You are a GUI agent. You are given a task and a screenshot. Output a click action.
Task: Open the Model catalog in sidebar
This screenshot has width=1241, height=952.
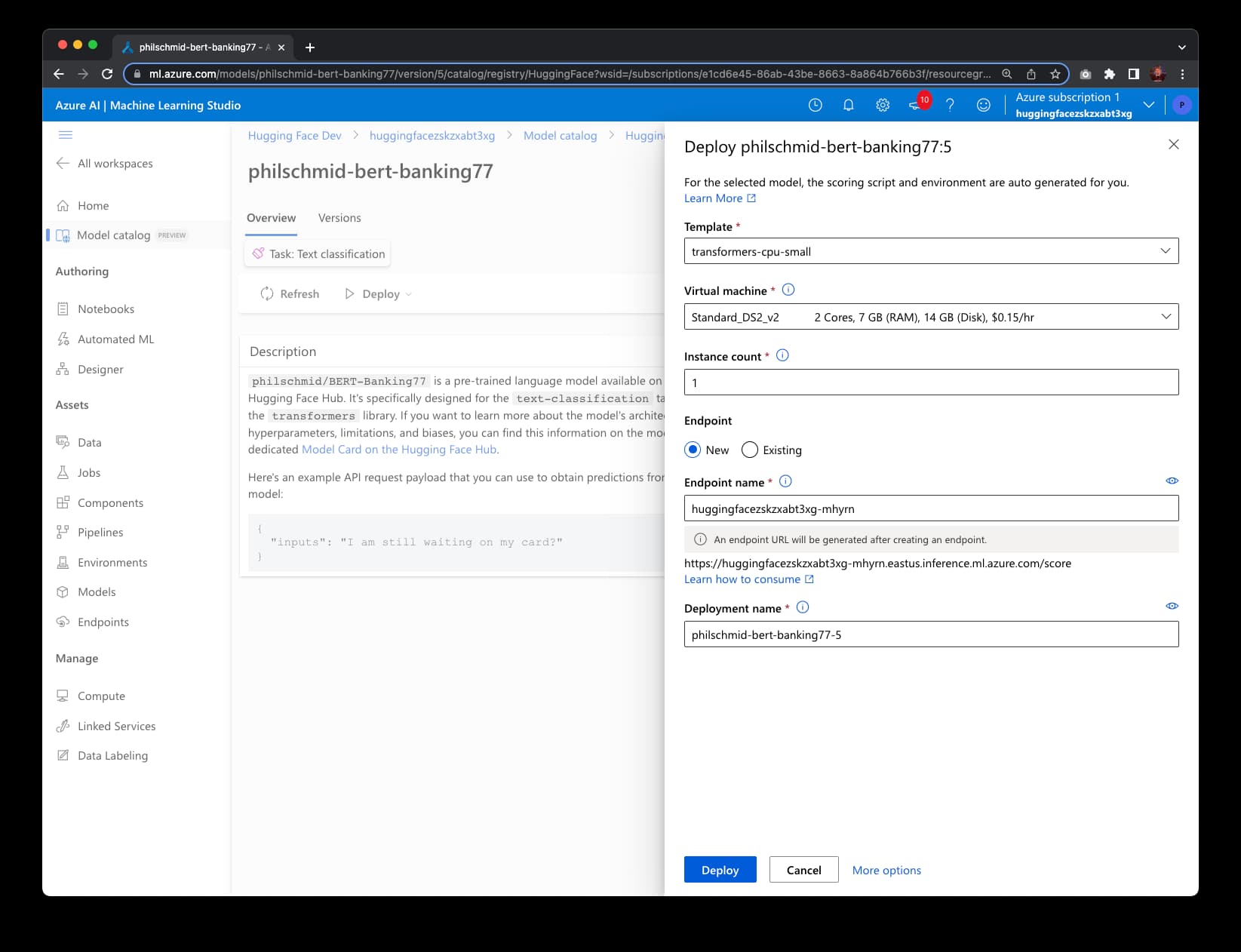[112, 235]
